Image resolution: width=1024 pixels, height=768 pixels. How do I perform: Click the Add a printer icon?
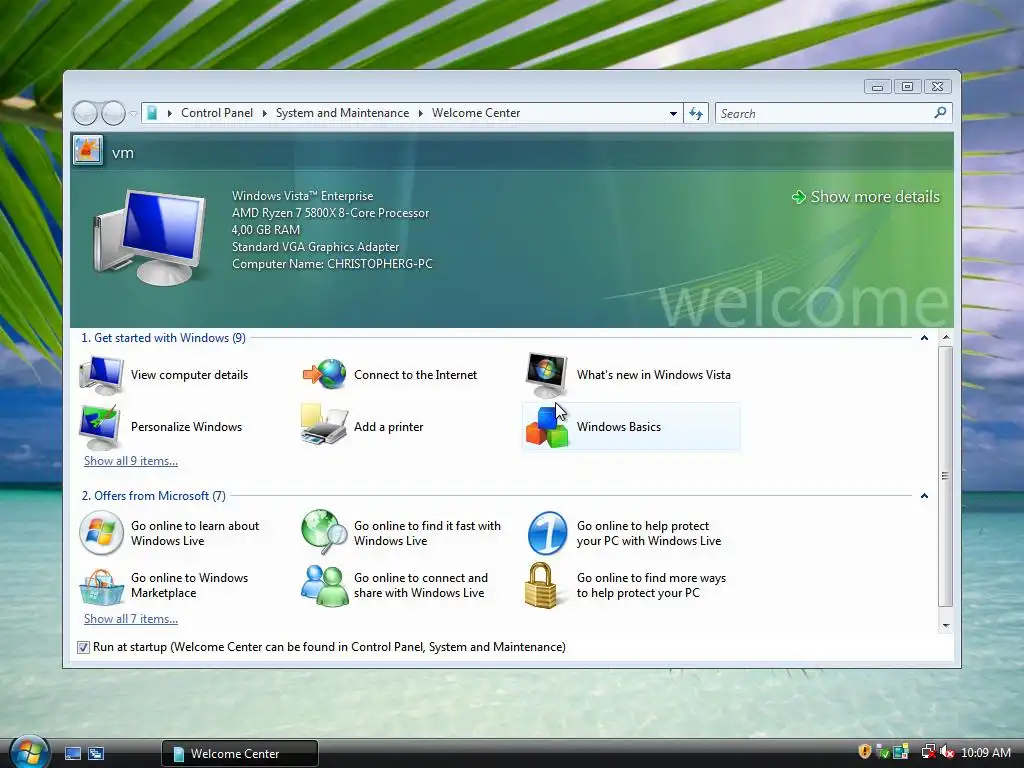click(324, 425)
